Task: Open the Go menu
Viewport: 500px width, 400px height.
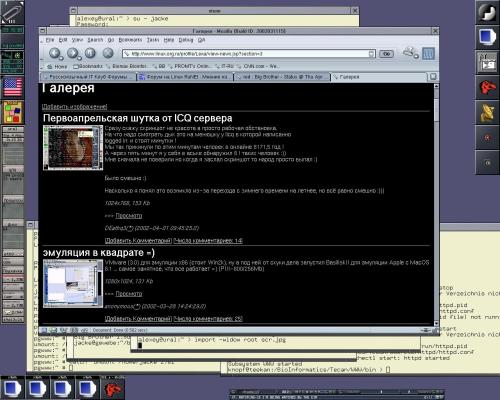Action: click(111, 40)
